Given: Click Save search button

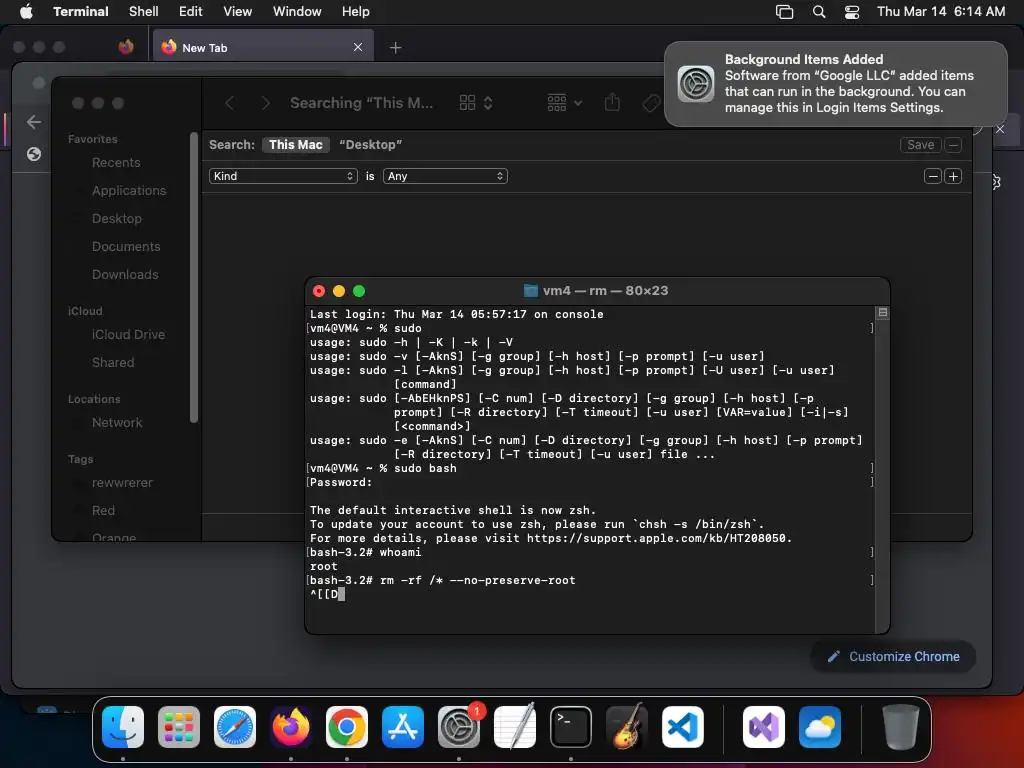Looking at the screenshot, I should coord(921,145).
